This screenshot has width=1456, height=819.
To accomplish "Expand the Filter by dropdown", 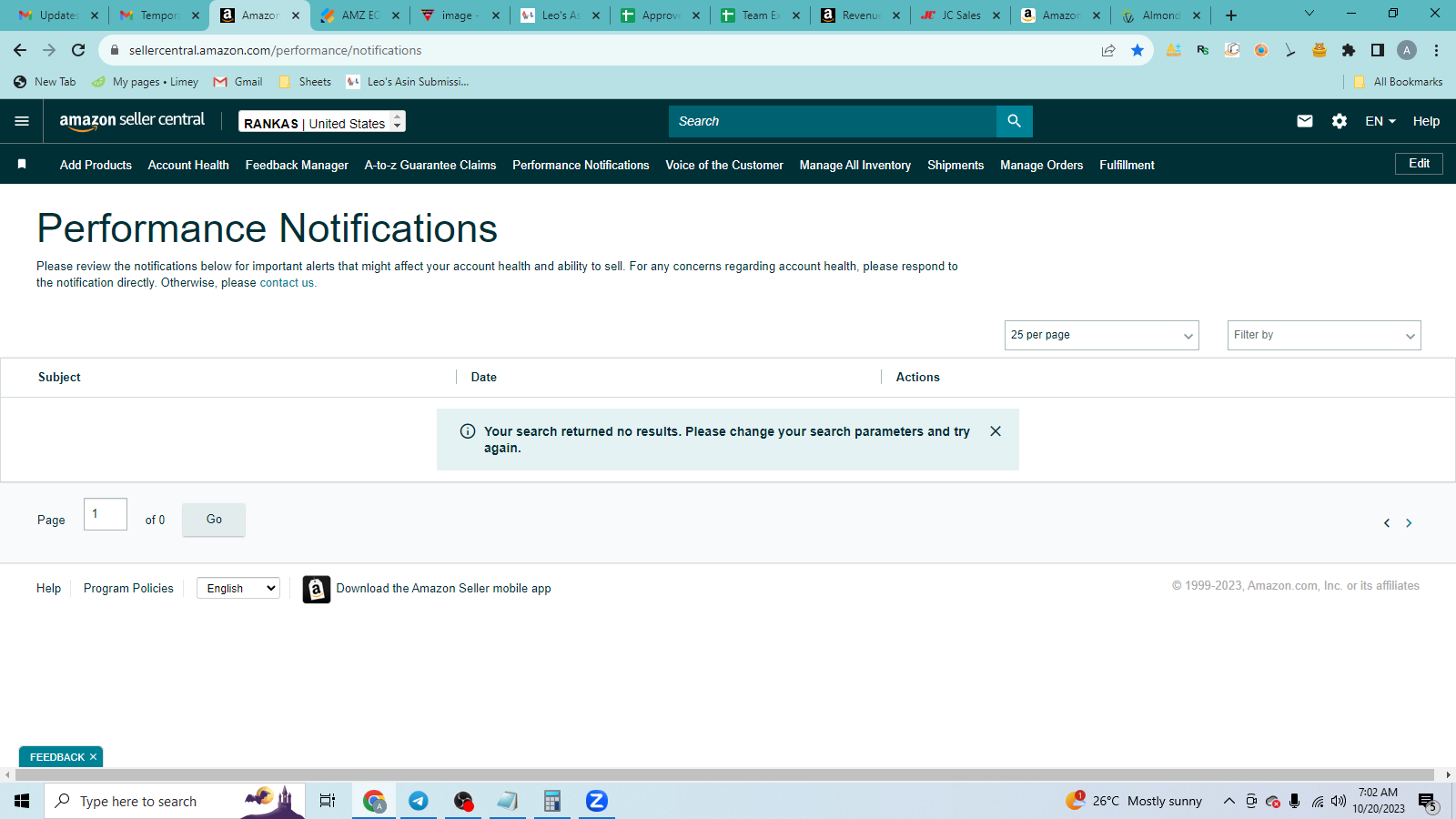I will point(1324,335).
